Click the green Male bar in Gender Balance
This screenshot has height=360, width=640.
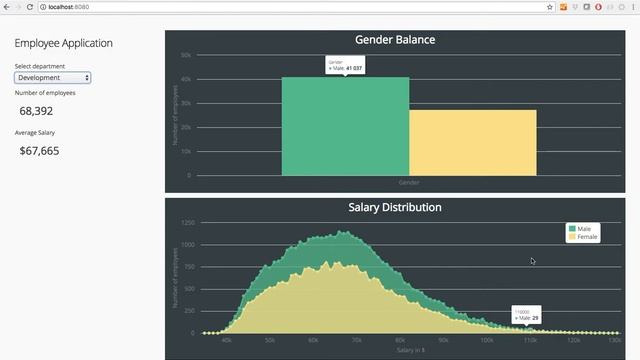[345, 127]
